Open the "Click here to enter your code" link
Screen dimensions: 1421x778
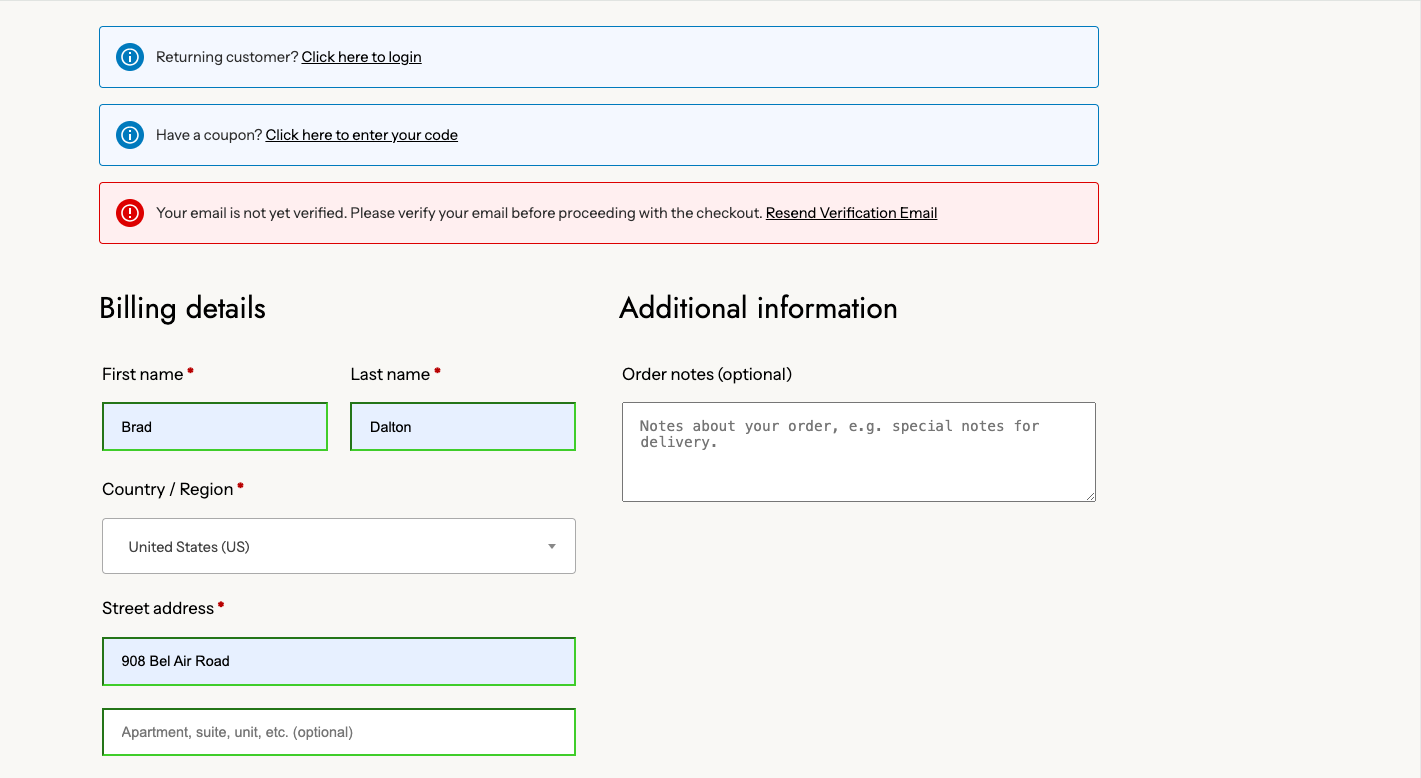[361, 135]
